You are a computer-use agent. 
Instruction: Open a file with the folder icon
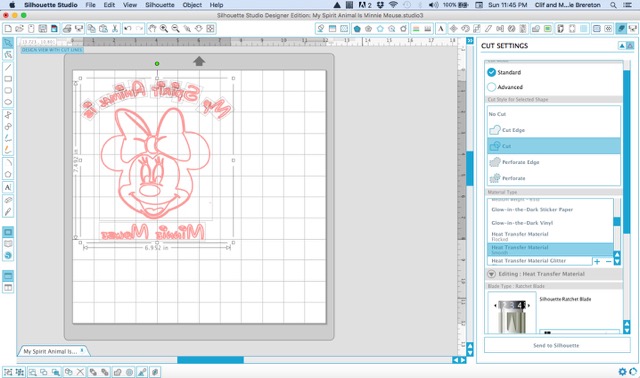pos(19,29)
